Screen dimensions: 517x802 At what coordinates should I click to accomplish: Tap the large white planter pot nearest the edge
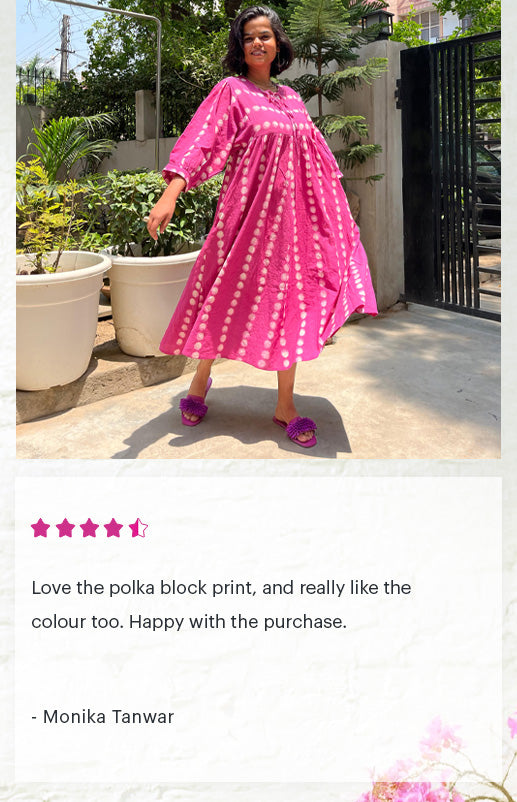pos(60,320)
